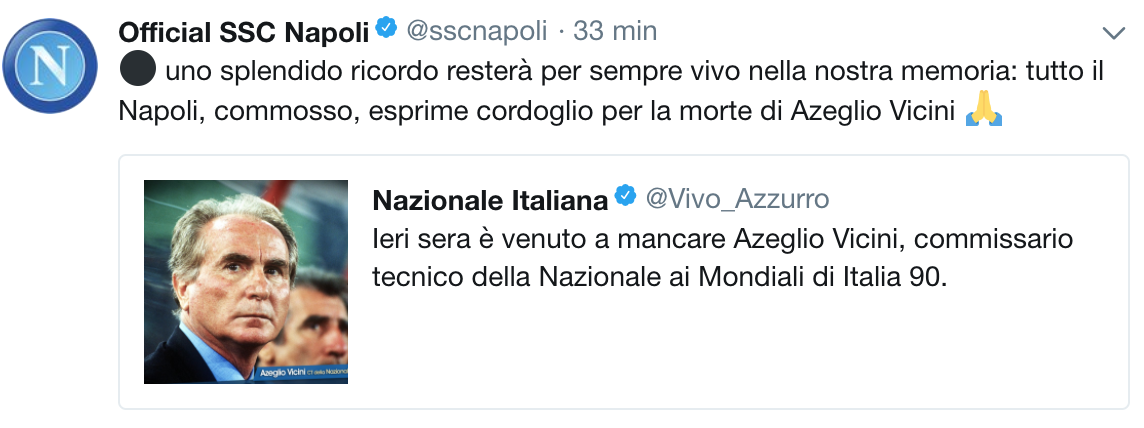The image size is (1144, 428).
Task: Click verified badge next to Nazionale Italiana
Action: click(625, 198)
